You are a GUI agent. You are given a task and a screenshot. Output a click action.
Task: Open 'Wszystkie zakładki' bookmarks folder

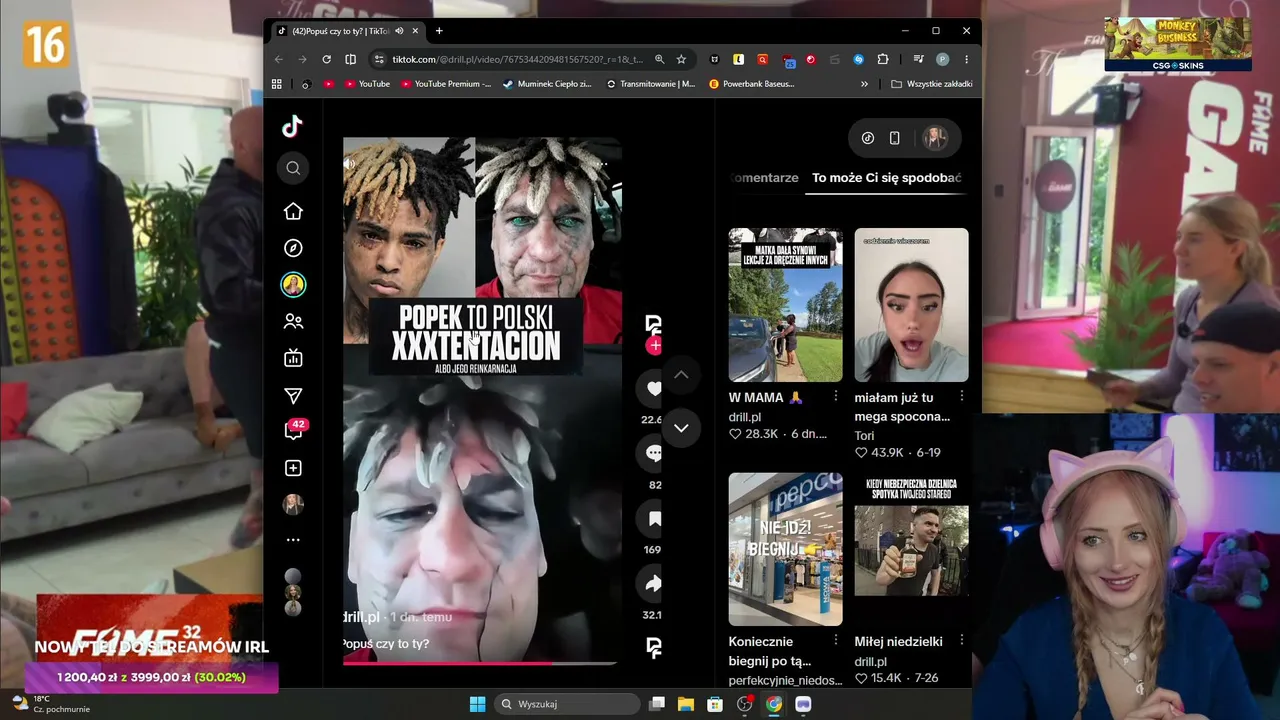pos(932,84)
